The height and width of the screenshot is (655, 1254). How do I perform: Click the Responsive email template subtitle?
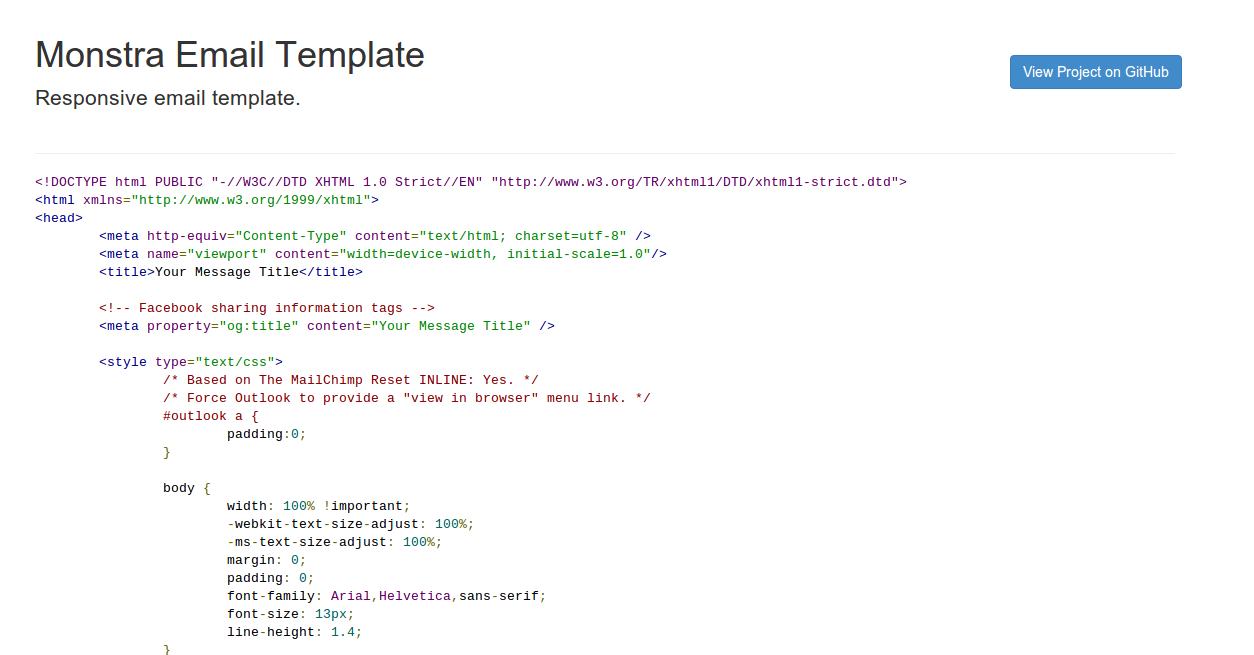point(168,98)
